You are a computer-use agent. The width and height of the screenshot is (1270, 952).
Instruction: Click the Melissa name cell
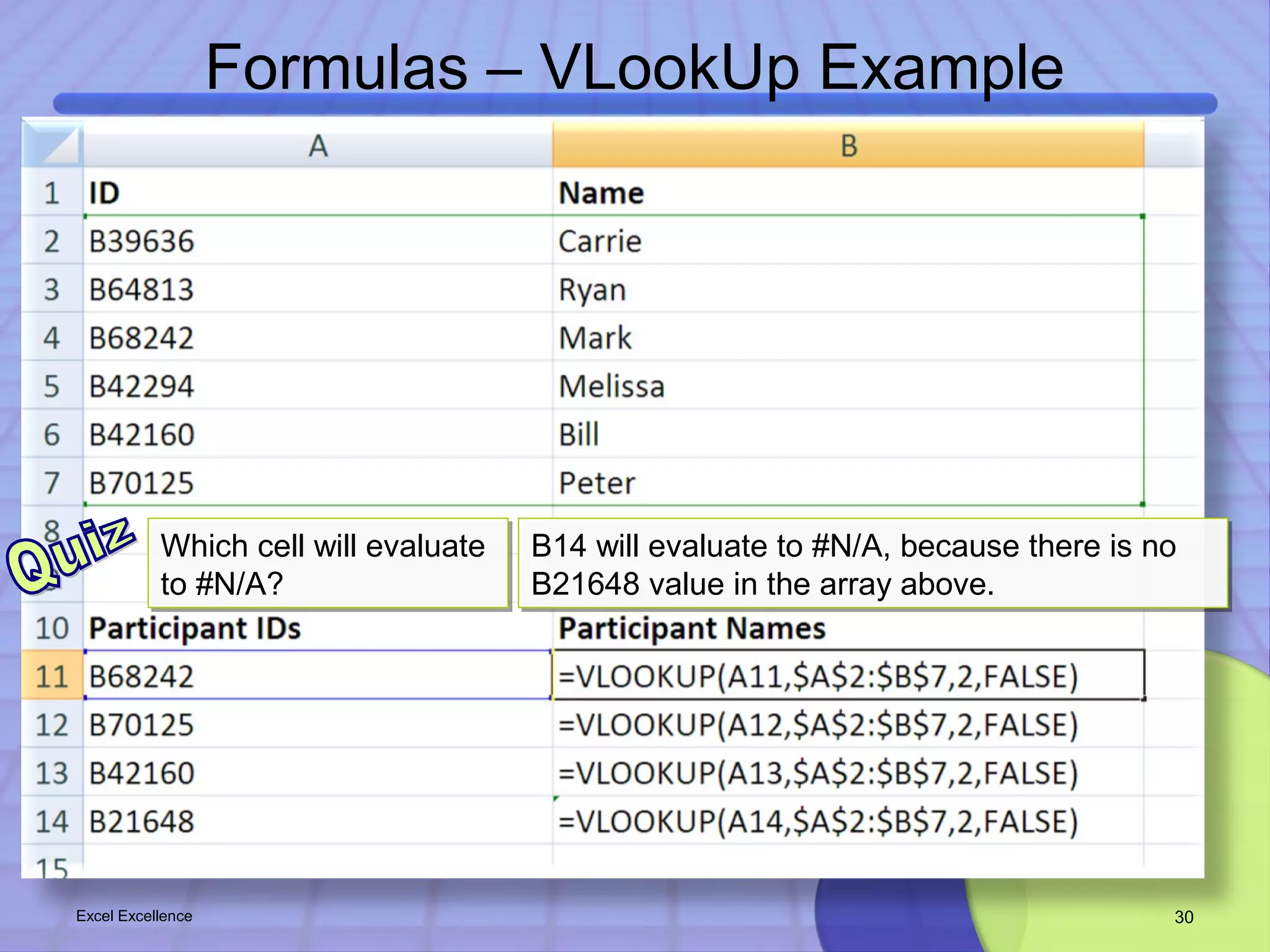point(848,386)
